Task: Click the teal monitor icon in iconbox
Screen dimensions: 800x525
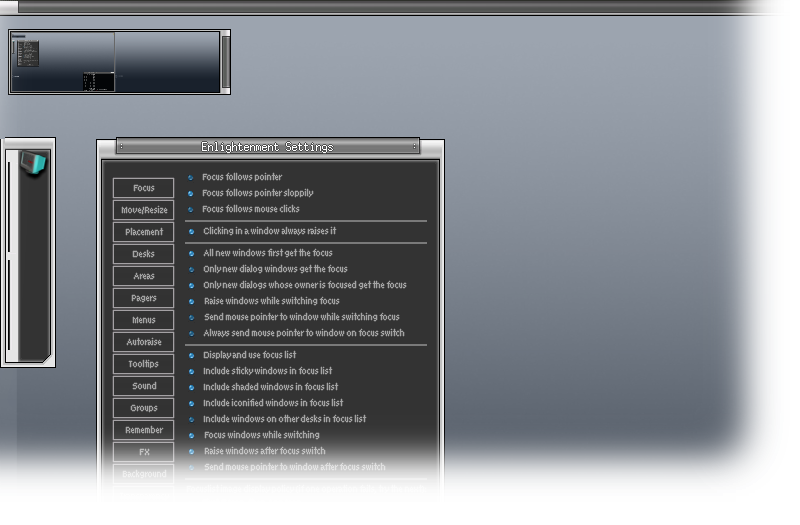Action: coord(34,164)
